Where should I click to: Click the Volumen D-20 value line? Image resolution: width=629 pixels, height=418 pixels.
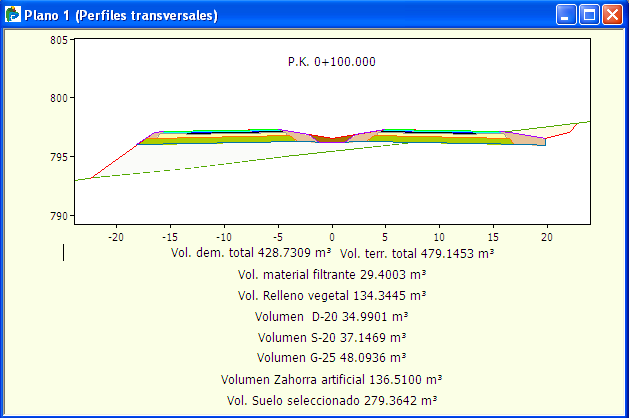pos(332,317)
